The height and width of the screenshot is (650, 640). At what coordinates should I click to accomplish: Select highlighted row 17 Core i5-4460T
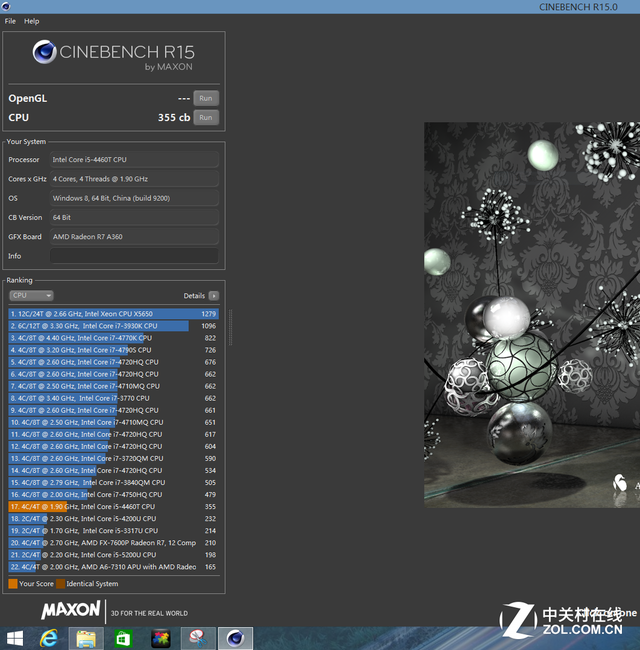114,507
